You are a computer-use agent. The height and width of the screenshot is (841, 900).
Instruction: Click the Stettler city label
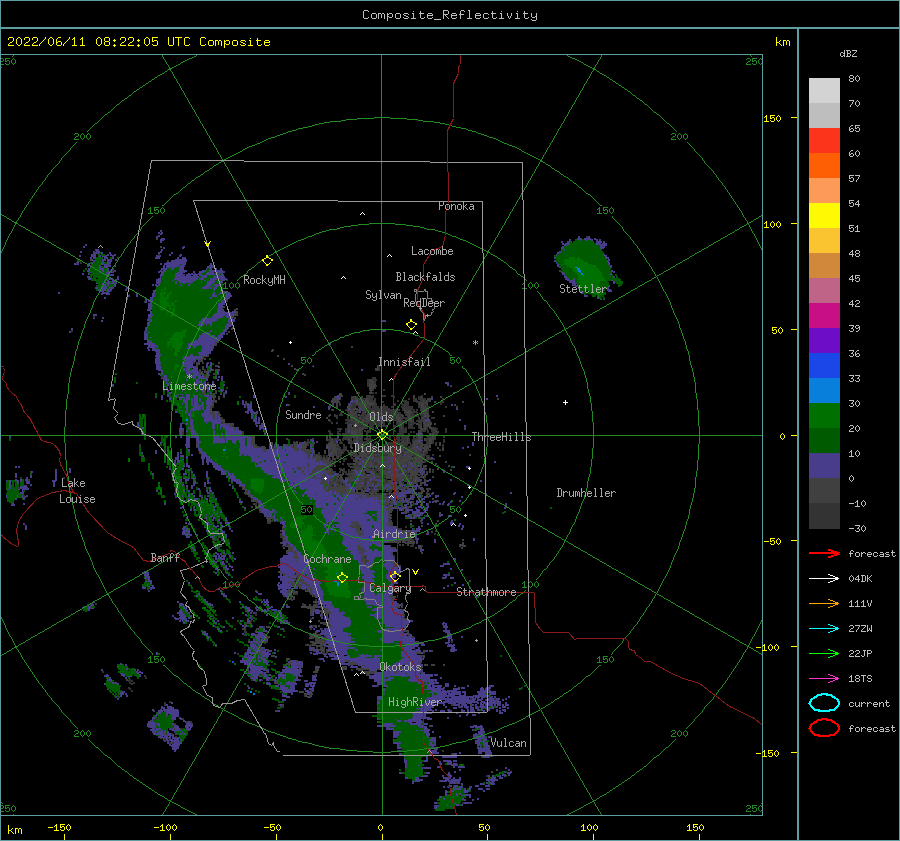pos(583,289)
